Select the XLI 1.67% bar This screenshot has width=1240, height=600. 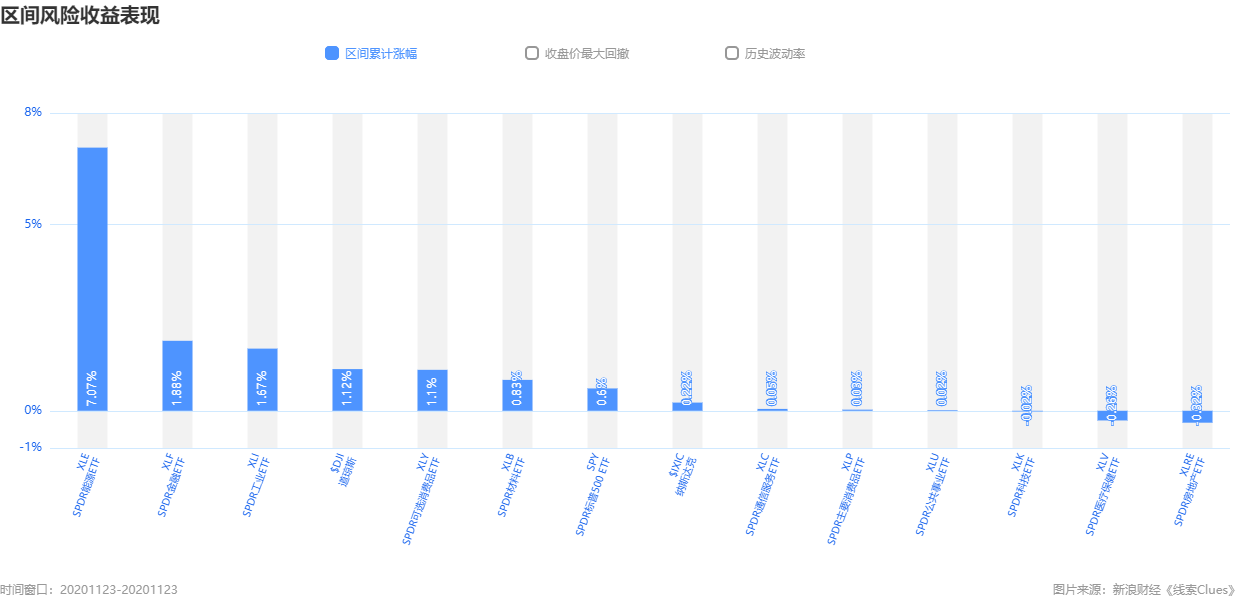pyautogui.click(x=262, y=380)
